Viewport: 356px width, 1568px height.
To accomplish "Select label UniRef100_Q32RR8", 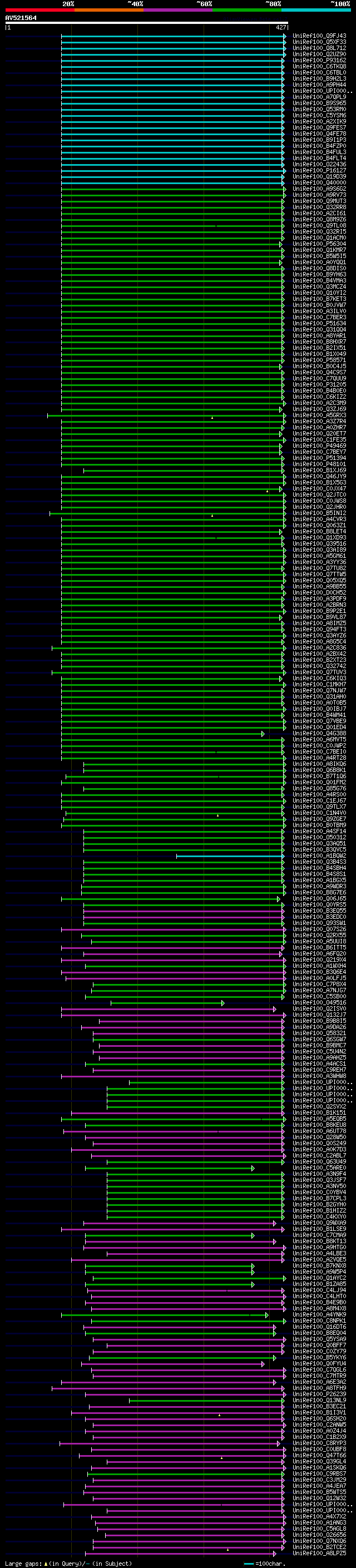I will click(319, 207).
